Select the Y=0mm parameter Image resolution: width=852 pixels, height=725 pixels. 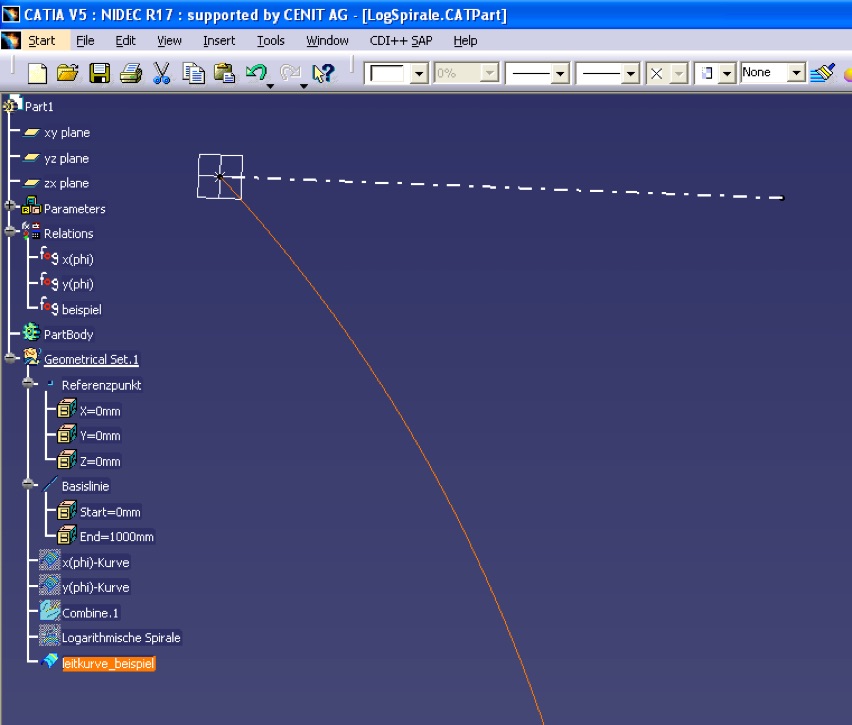coord(100,436)
